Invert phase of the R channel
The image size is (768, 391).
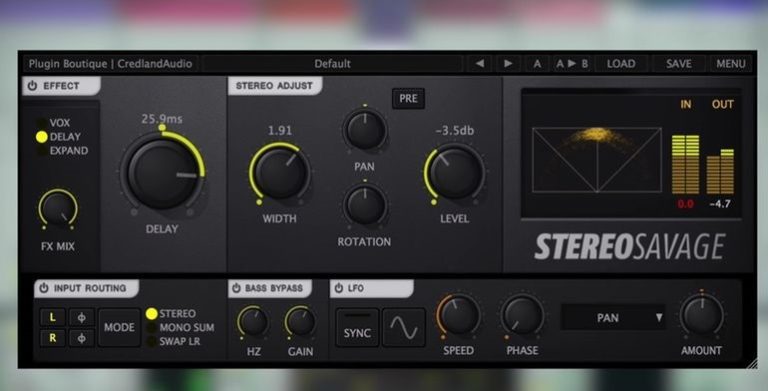pyautogui.click(x=81, y=338)
